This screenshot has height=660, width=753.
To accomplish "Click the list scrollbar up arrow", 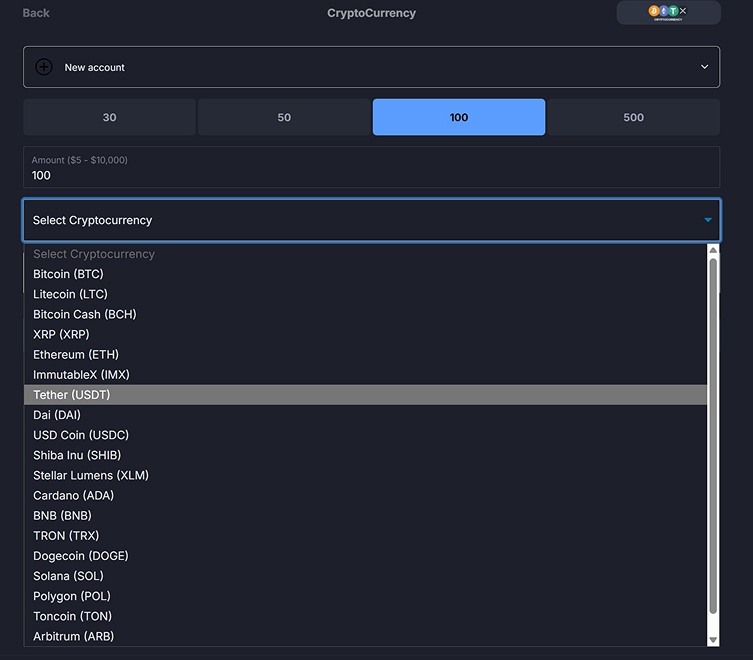I will tap(713, 250).
